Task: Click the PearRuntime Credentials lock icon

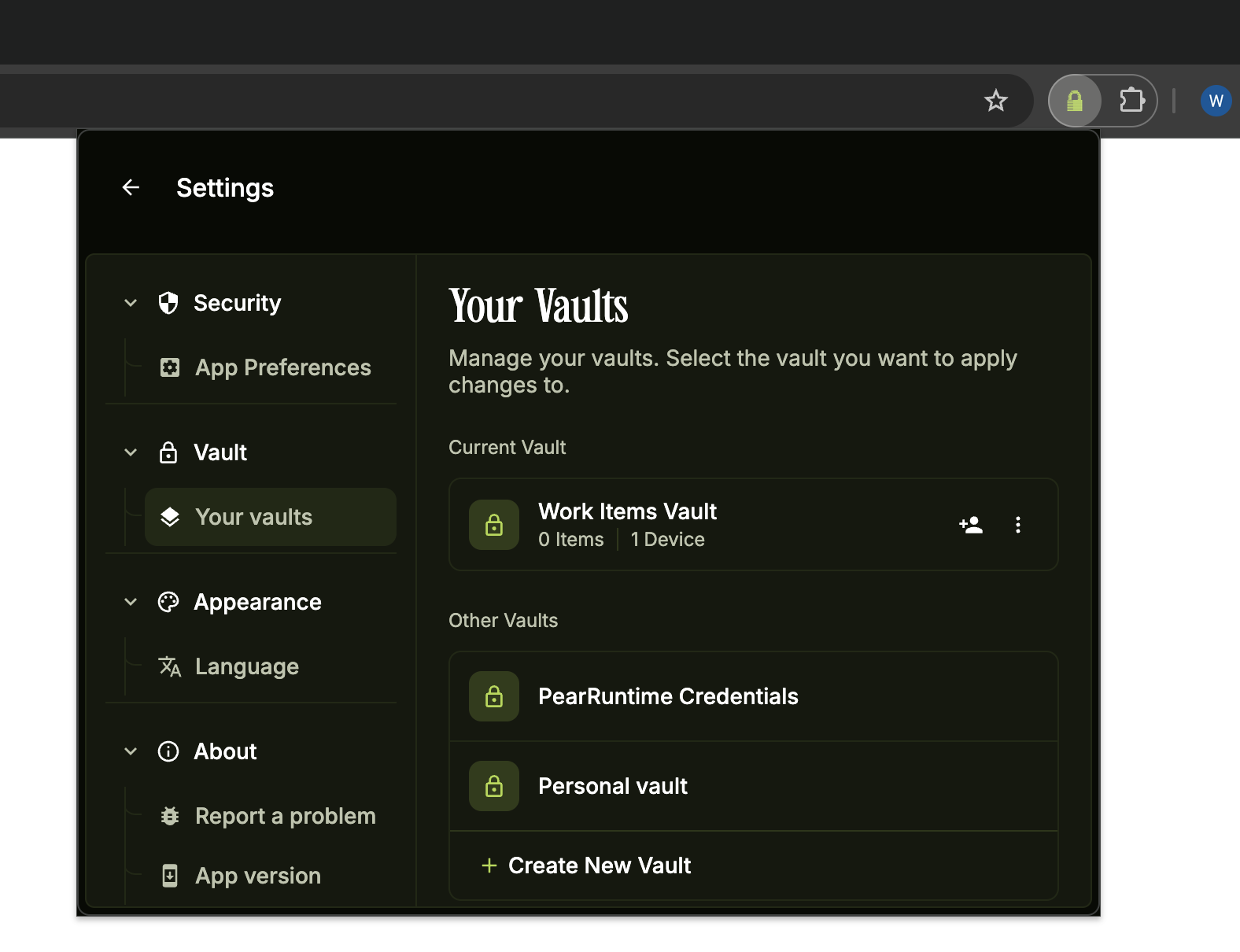Action: 494,696
